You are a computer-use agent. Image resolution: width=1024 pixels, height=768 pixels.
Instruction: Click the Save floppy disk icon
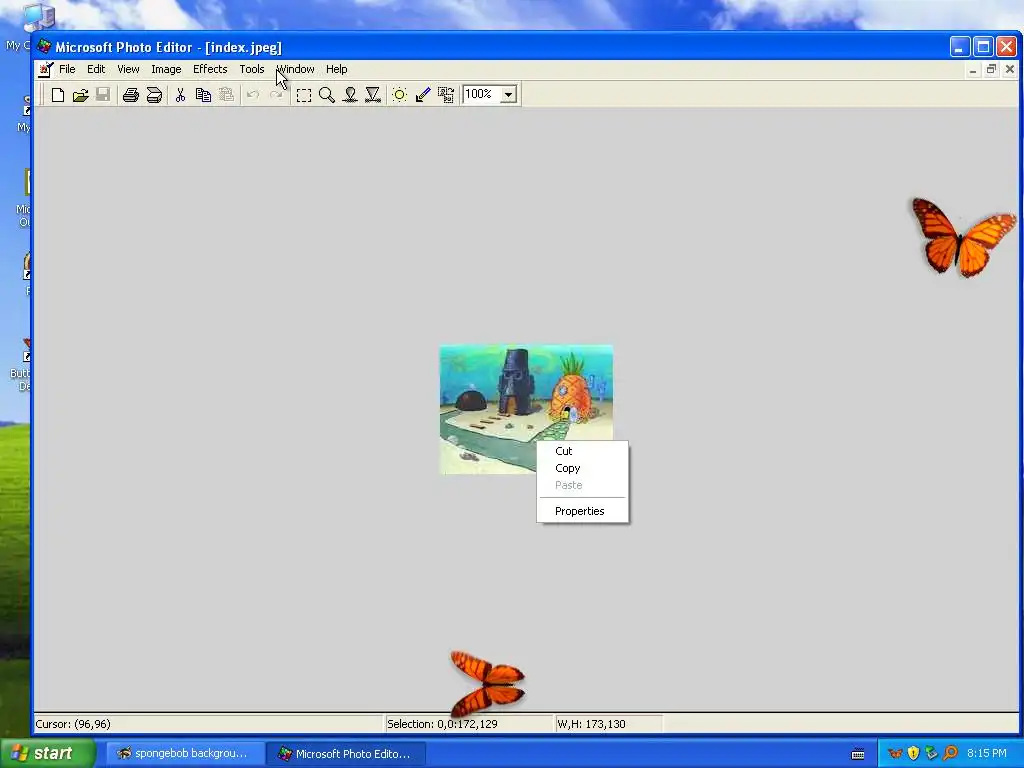103,95
